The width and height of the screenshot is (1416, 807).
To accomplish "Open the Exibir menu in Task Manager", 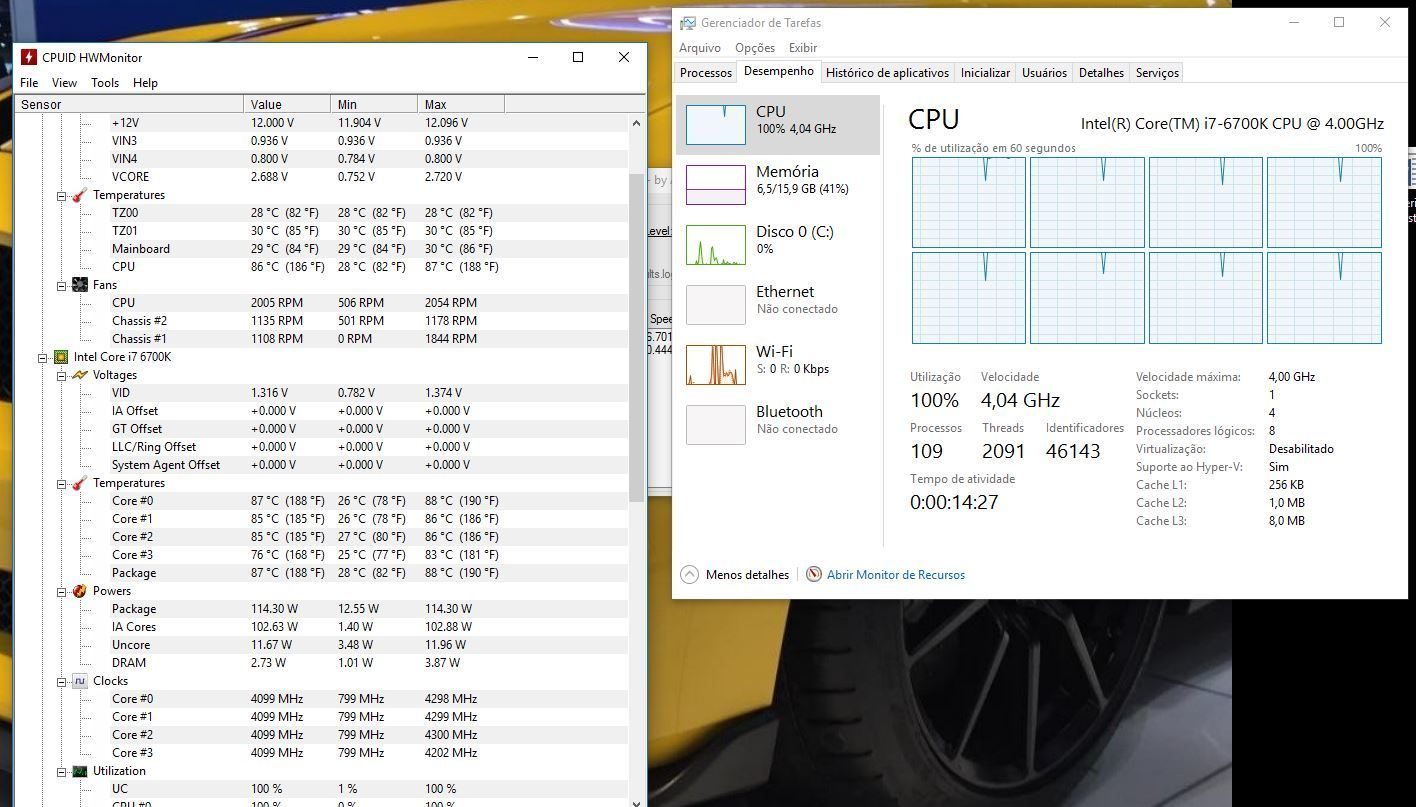I will click(803, 47).
